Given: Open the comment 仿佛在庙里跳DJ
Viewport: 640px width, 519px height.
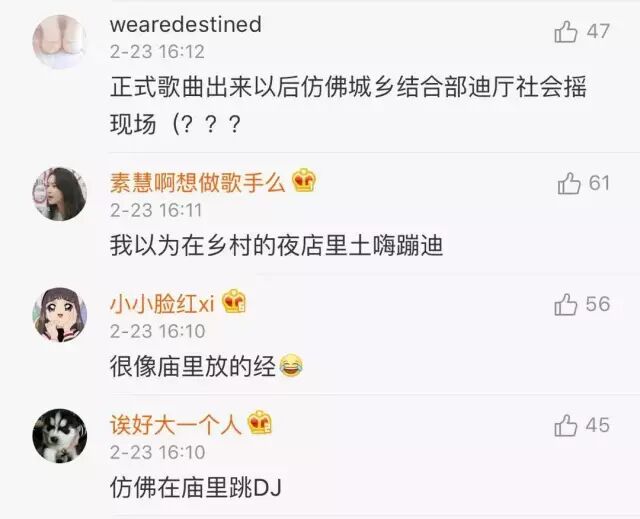Looking at the screenshot, I should click(196, 488).
